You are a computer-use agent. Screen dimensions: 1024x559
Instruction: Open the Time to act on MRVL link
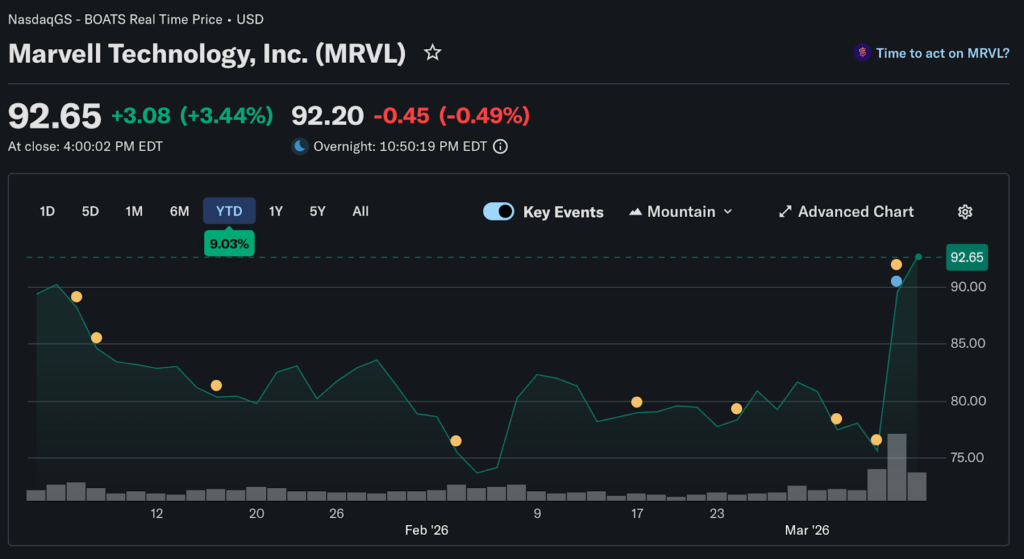[x=942, y=53]
